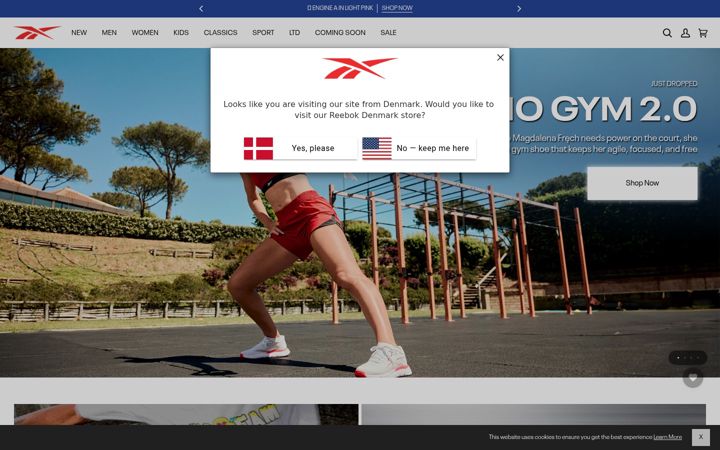Go to next announcement banner arrow
Image resolution: width=720 pixels, height=450 pixels.
click(519, 8)
